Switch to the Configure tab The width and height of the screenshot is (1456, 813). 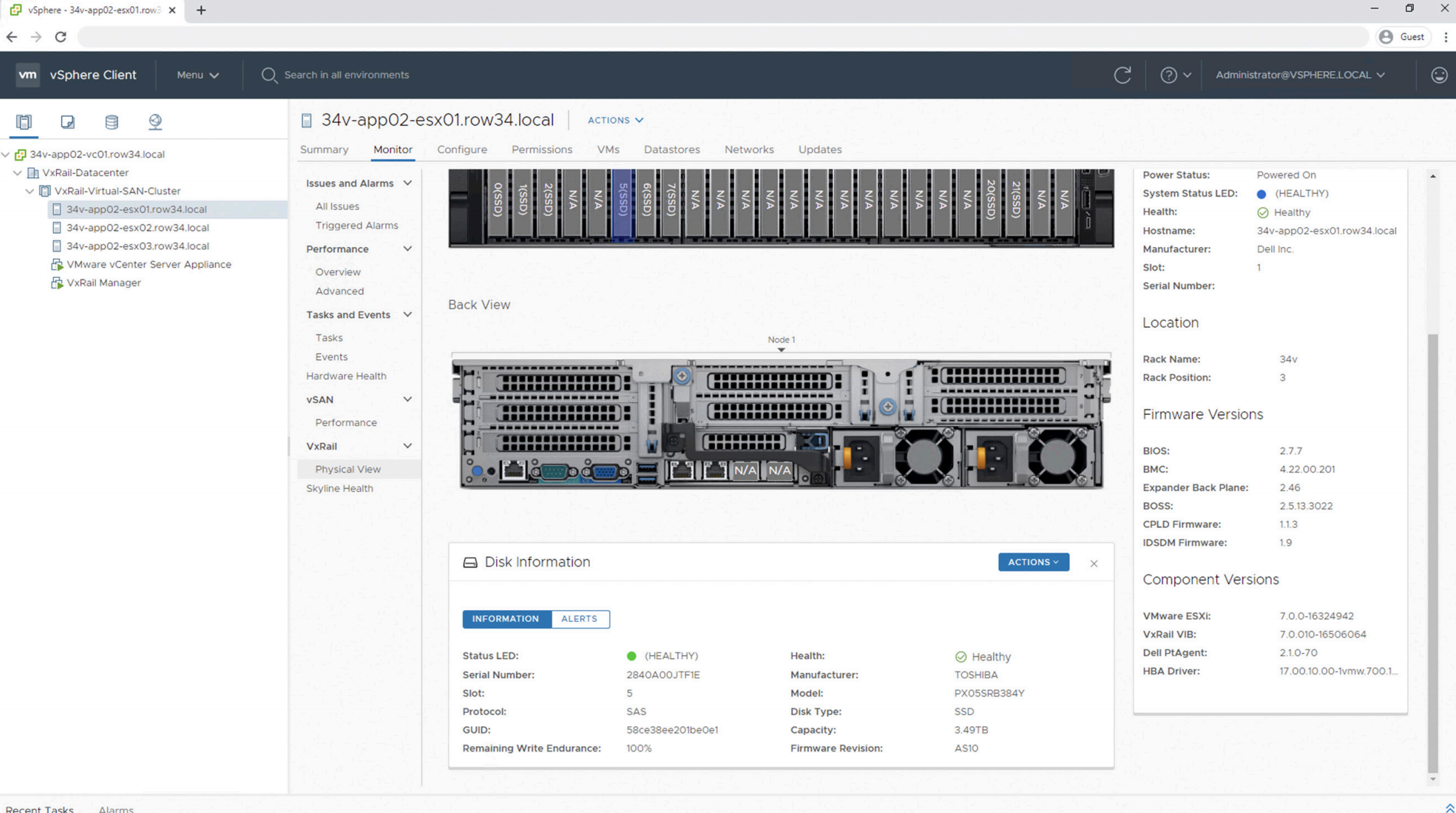click(x=462, y=149)
